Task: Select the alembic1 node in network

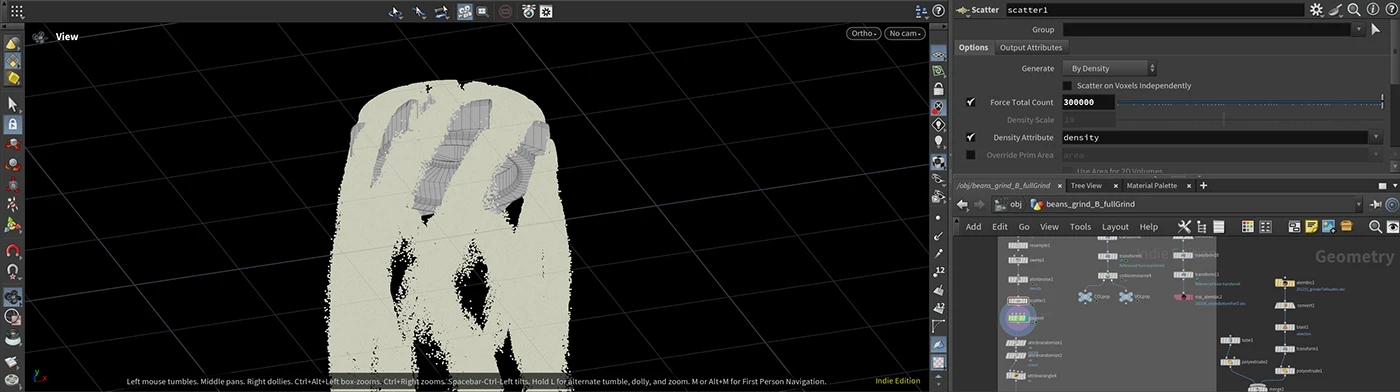Action: pyautogui.click(x=1284, y=283)
